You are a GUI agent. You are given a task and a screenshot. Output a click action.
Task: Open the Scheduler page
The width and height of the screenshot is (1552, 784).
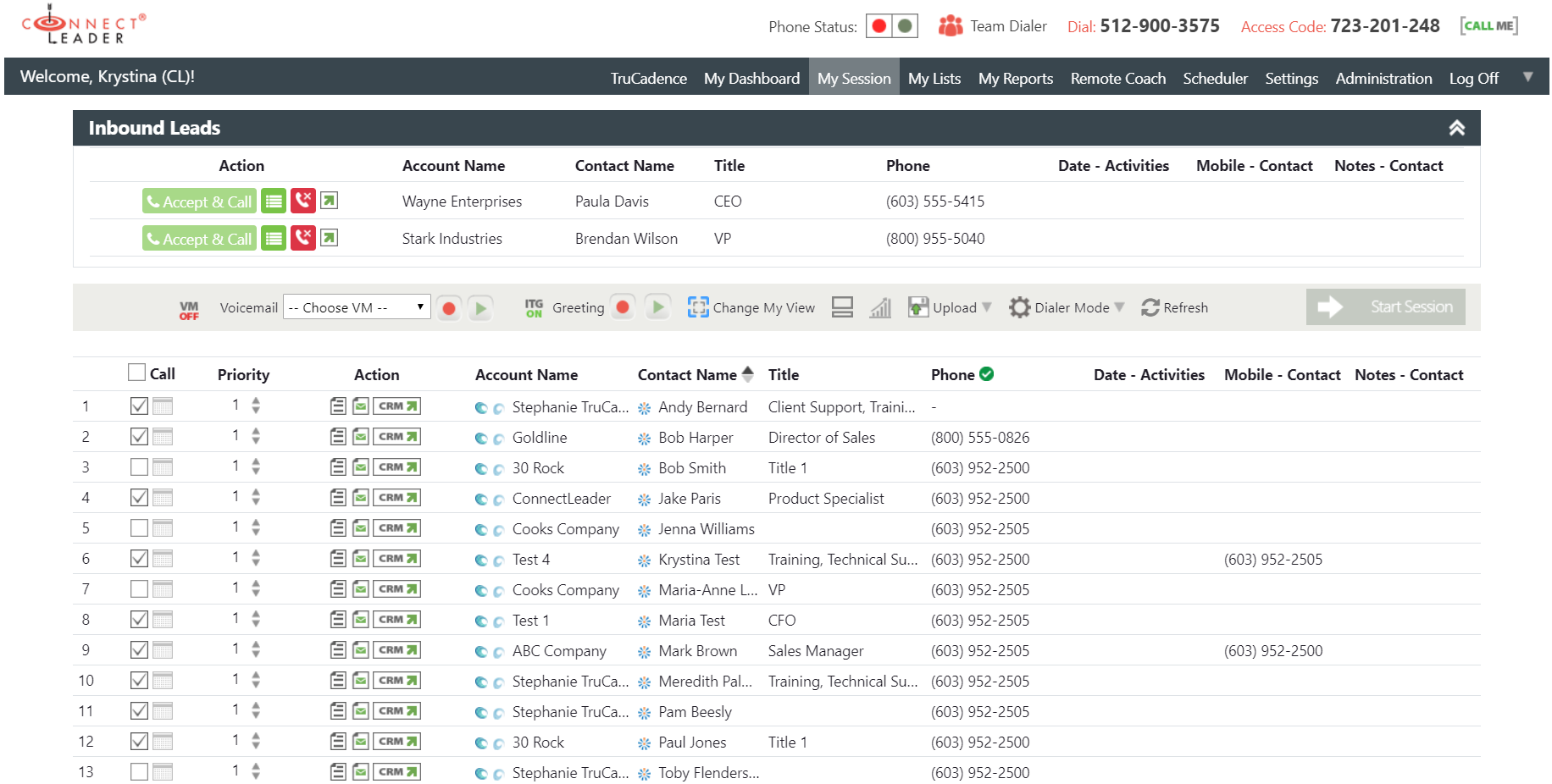click(1215, 78)
